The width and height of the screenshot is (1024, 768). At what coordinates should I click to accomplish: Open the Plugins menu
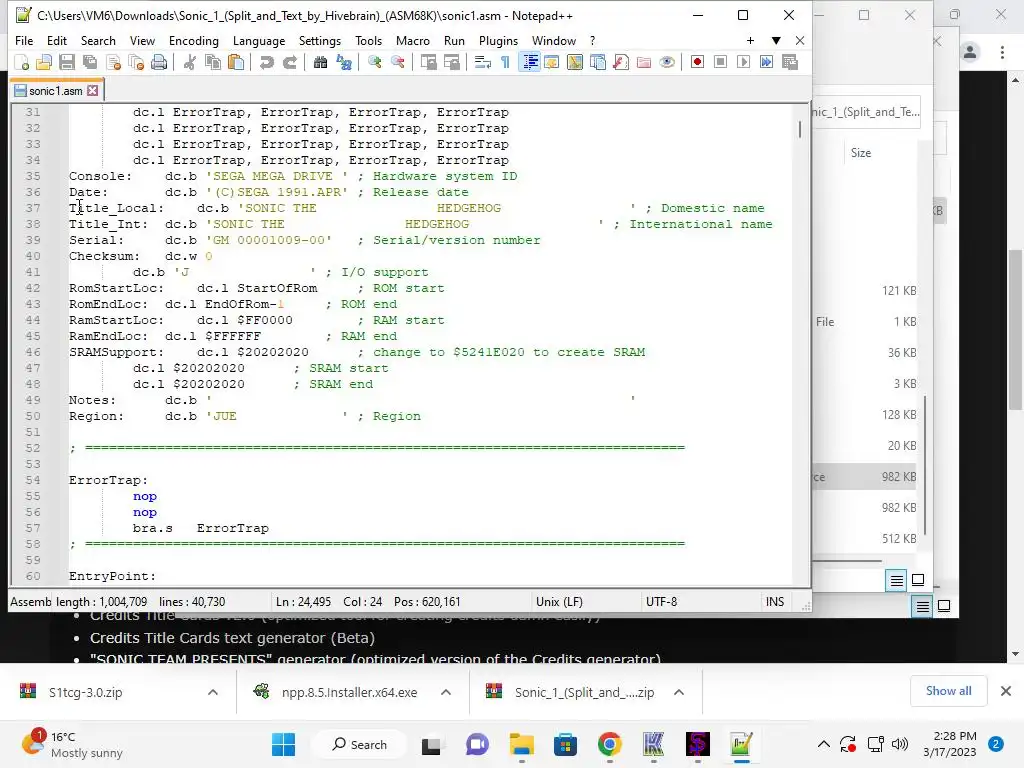tap(498, 40)
